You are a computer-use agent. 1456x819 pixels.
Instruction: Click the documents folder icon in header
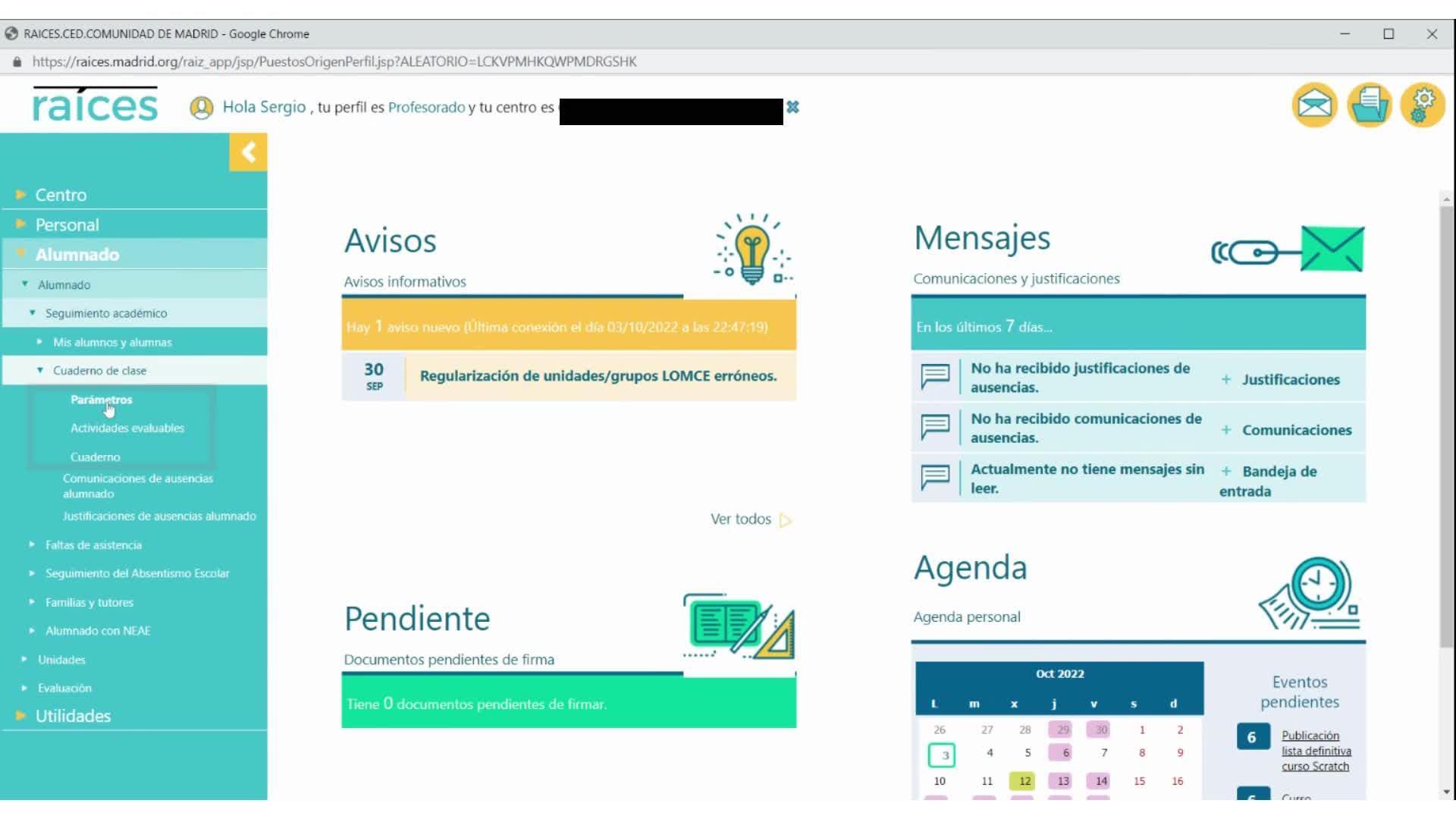pos(1369,105)
